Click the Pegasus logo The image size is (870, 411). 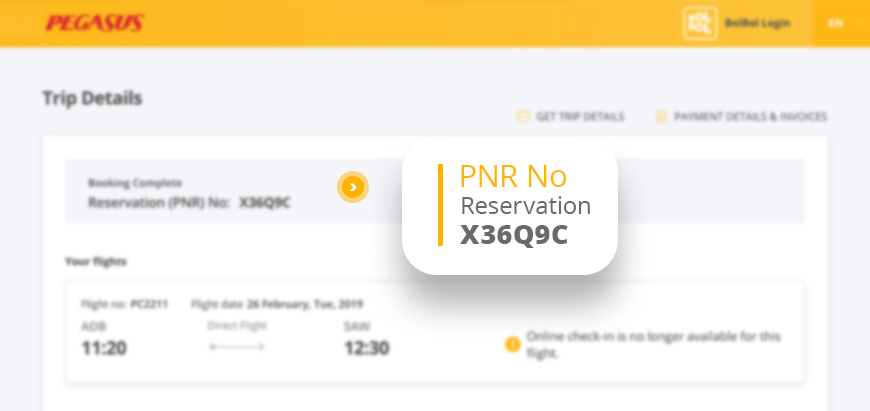94,23
